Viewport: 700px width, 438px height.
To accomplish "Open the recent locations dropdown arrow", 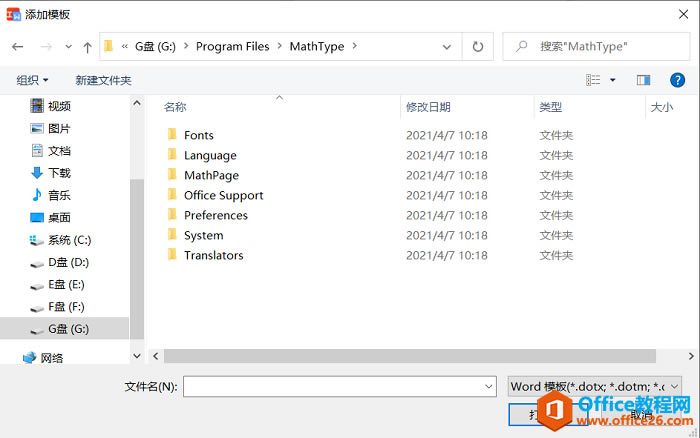I will tap(68, 46).
